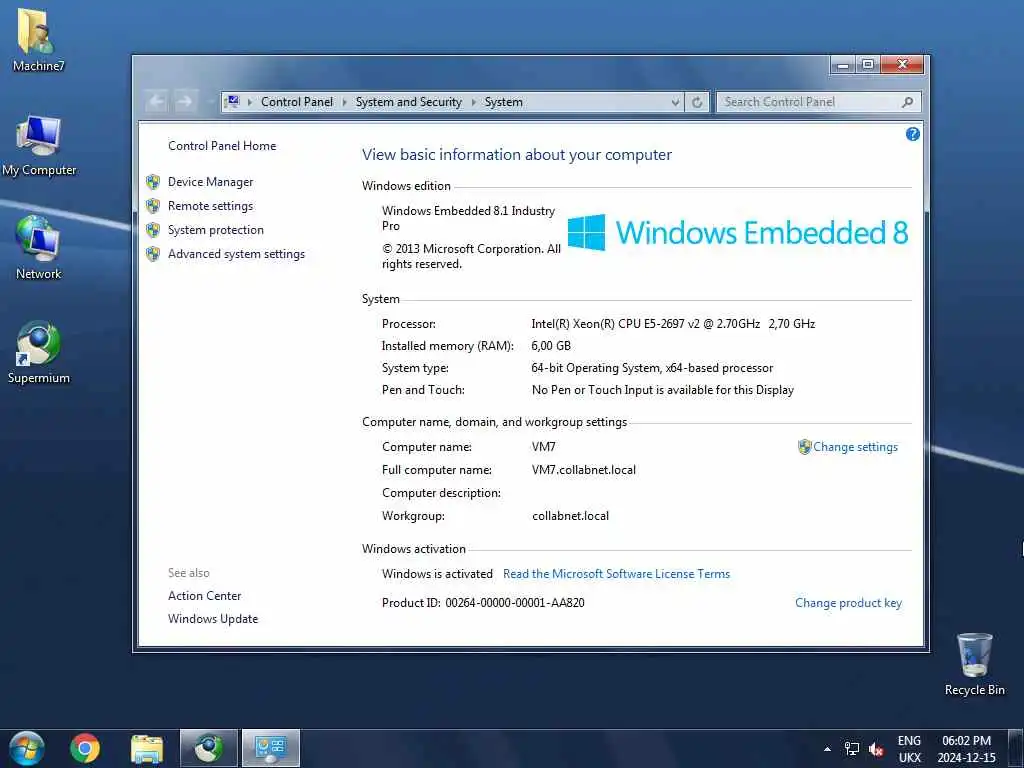Click the Back navigation arrow
The image size is (1024, 768).
click(x=157, y=101)
